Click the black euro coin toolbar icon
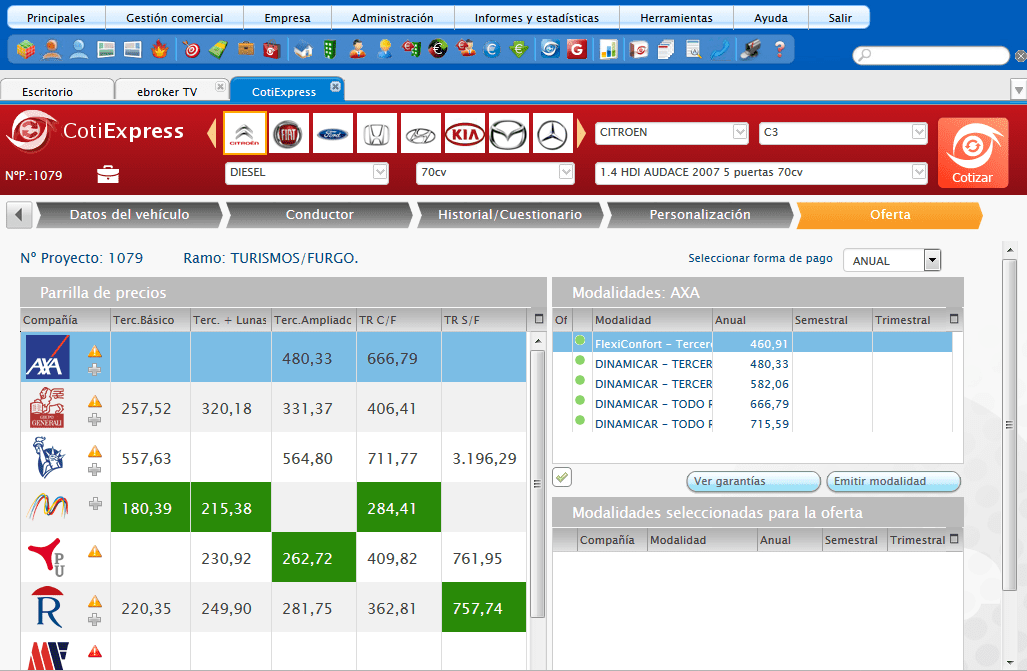1027x671 pixels. pos(438,49)
